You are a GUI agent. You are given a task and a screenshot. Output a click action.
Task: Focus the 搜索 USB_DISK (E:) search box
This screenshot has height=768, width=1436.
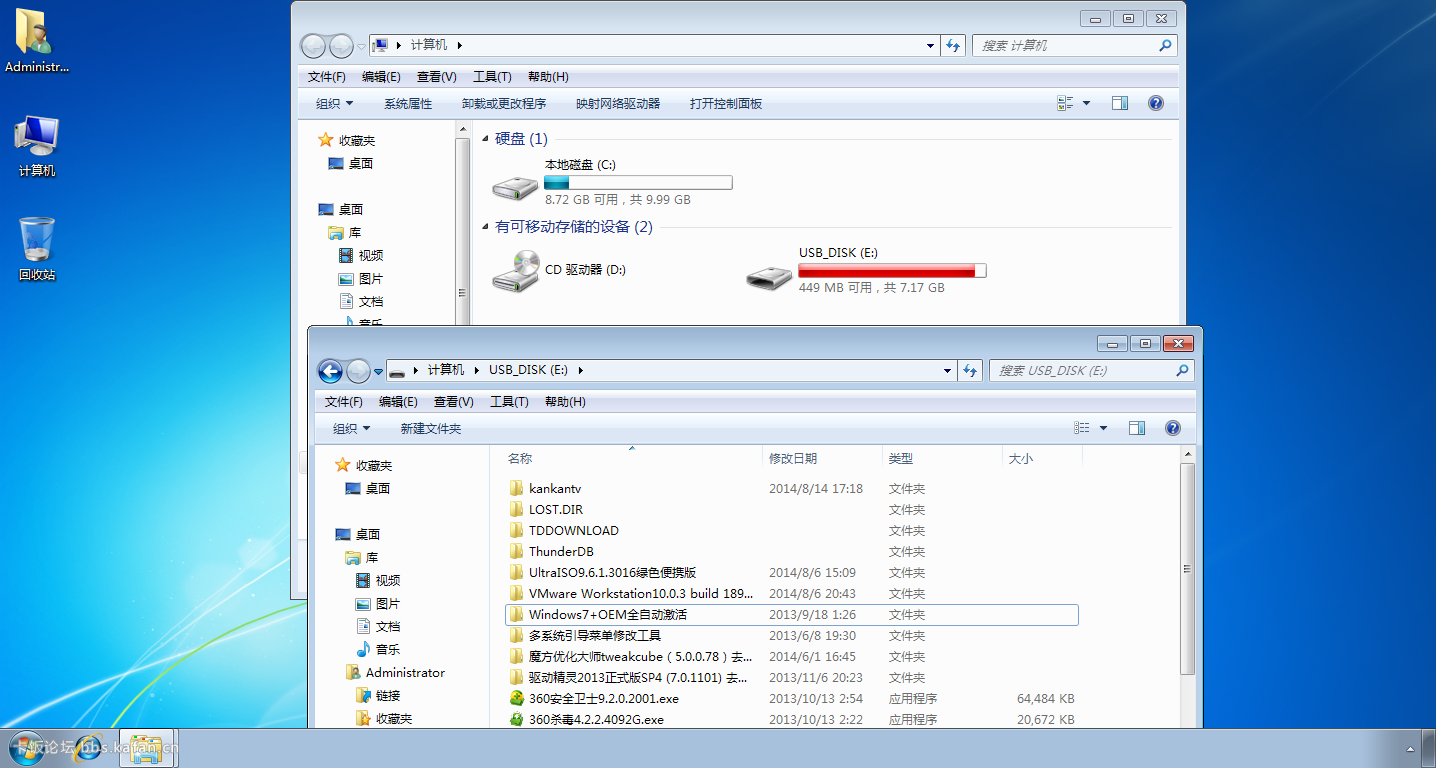tap(1092, 370)
